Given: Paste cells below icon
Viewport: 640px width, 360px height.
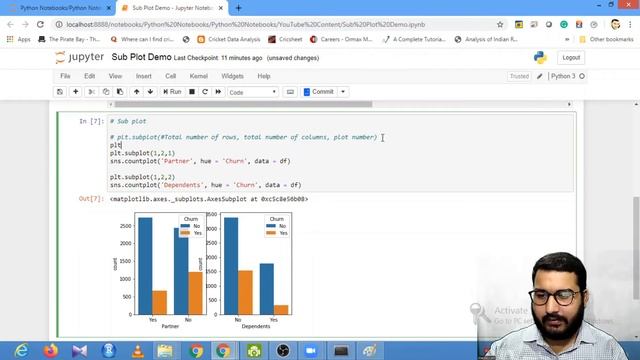Looking at the screenshot, I should (120, 92).
